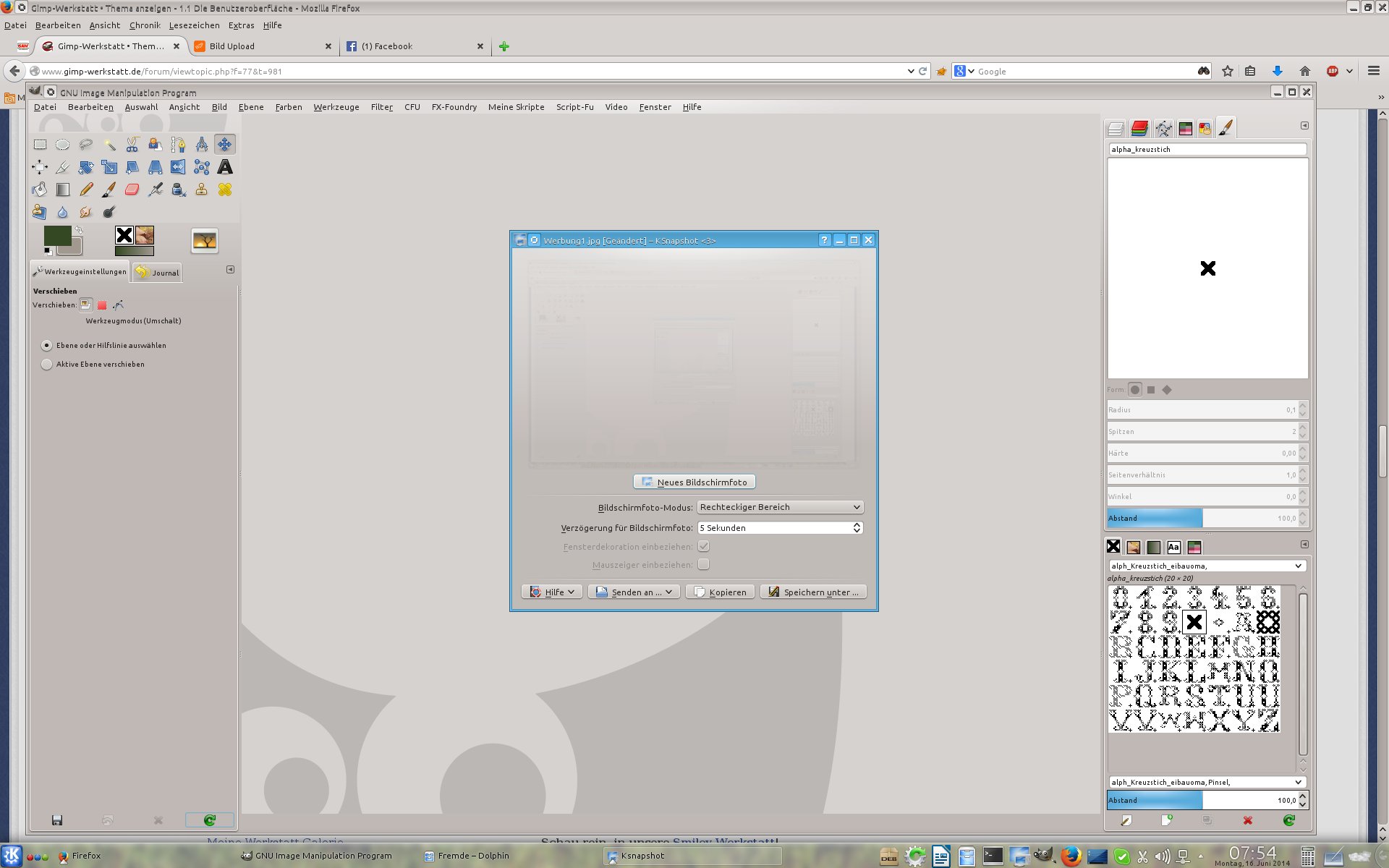Select the Eraser tool
Image resolution: width=1389 pixels, height=868 pixels.
132,190
